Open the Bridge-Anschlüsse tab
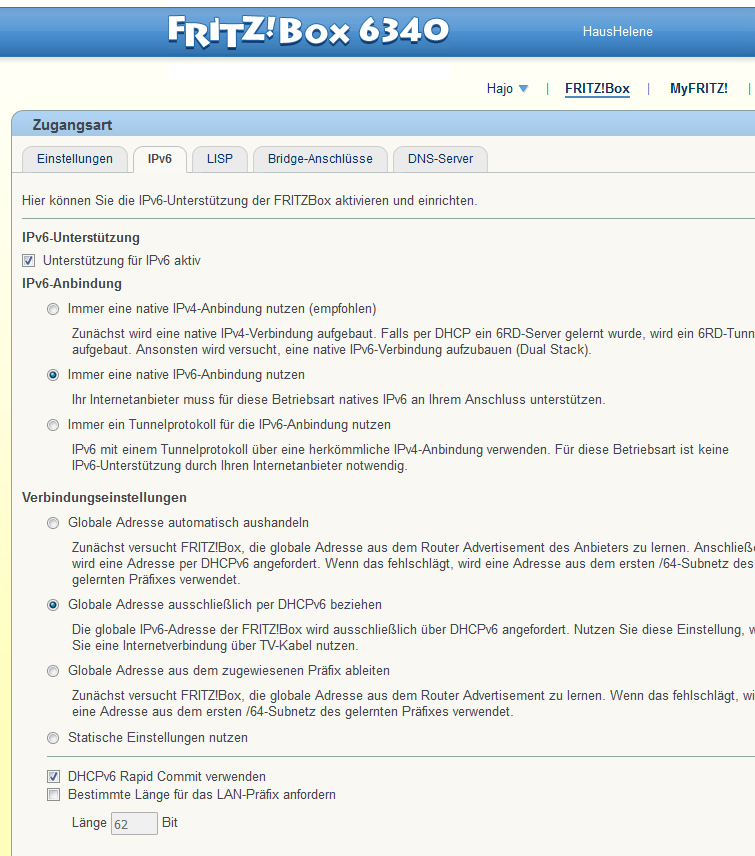The height and width of the screenshot is (856, 755). coord(320,159)
